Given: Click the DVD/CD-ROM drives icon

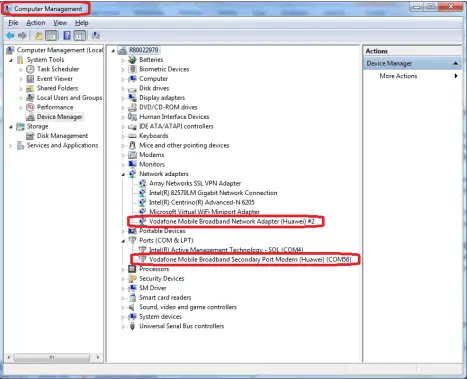Looking at the screenshot, I should [132, 107].
